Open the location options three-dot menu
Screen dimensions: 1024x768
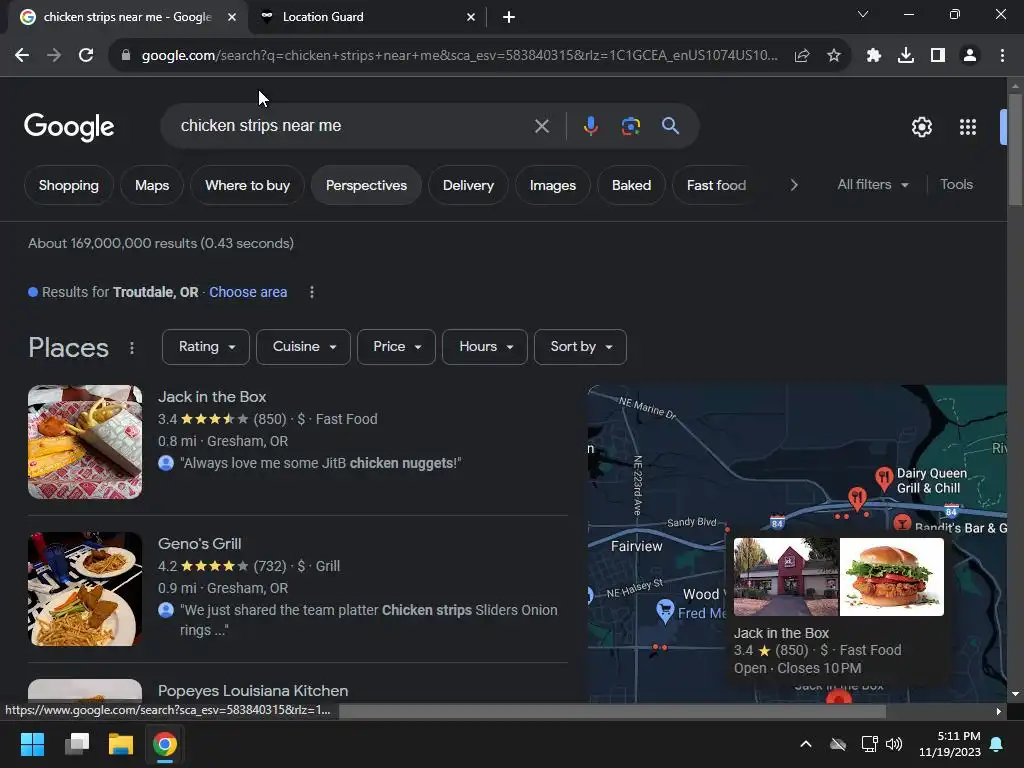(x=312, y=292)
